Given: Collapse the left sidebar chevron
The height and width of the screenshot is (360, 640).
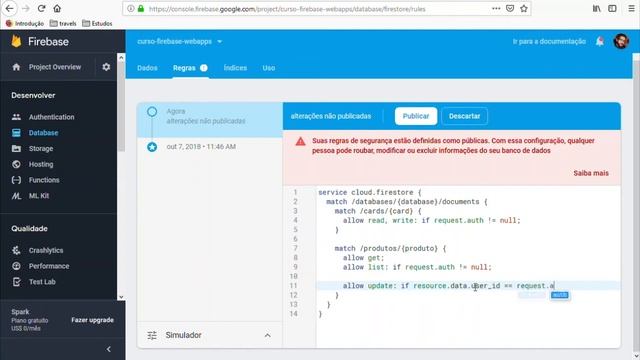Looking at the screenshot, I should pos(109,349).
